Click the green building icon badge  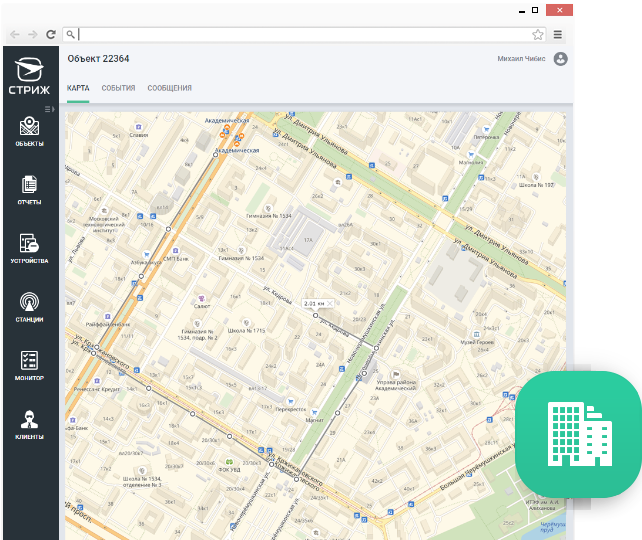(577, 436)
